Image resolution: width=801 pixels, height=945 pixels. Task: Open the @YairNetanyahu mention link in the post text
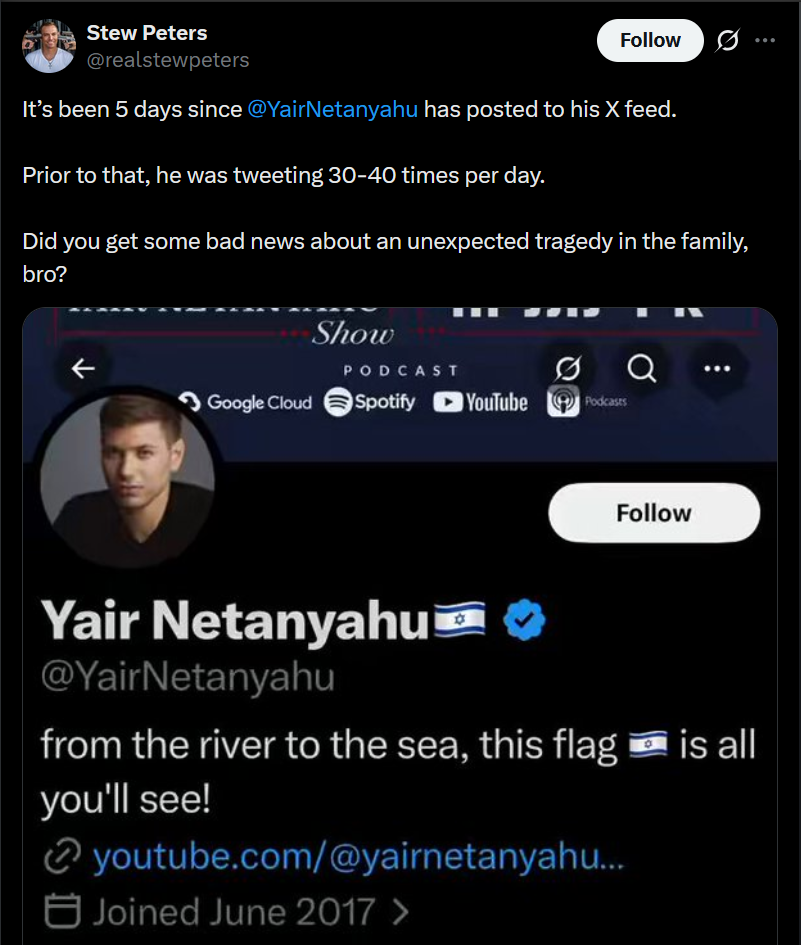pos(333,109)
